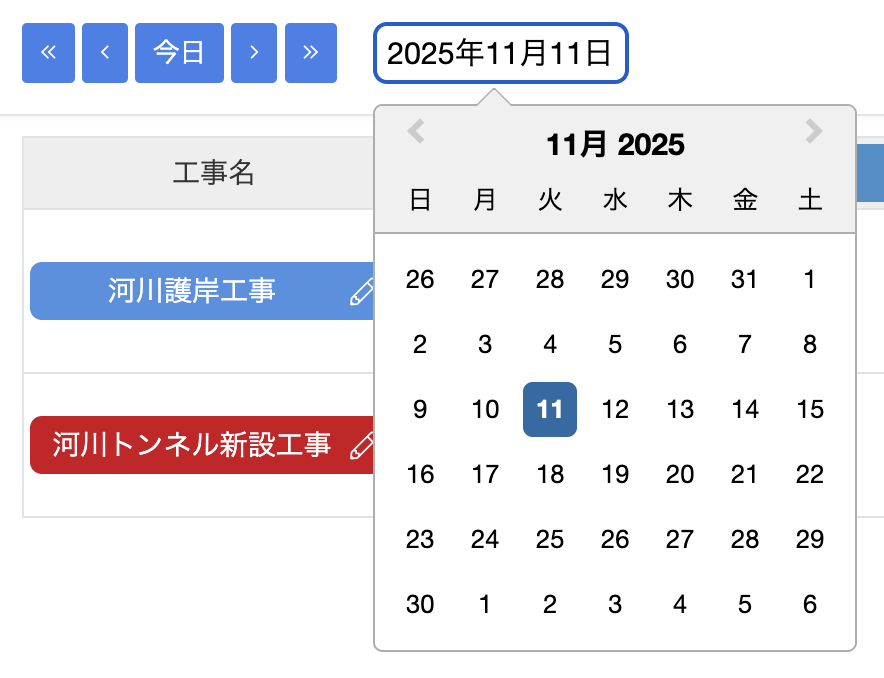Show previous month in the date picker
This screenshot has width=884, height=678.
[x=416, y=131]
